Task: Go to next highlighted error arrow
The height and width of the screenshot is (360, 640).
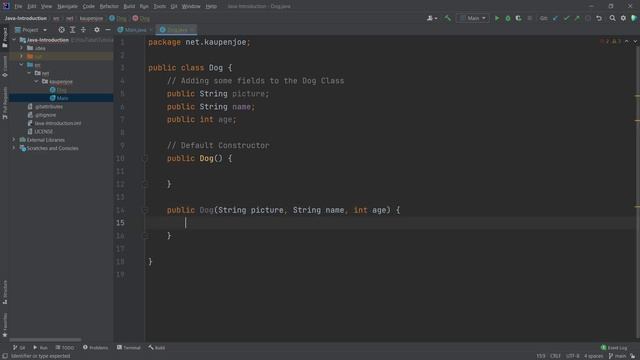Action: (635, 42)
